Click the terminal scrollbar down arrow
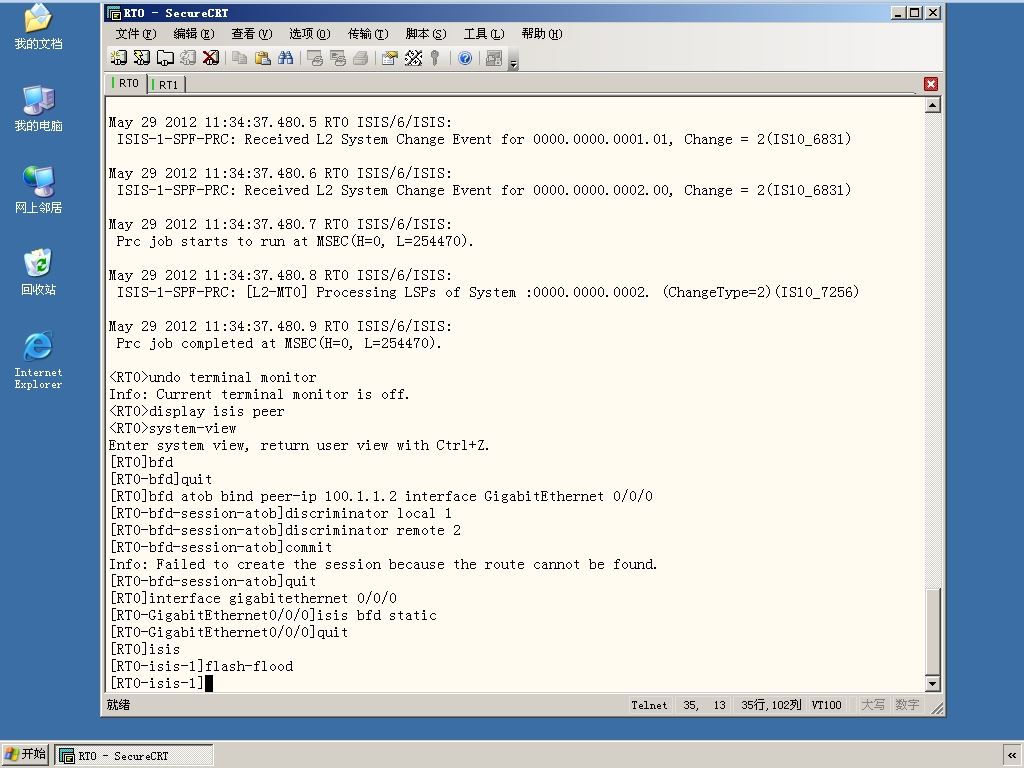 click(933, 684)
